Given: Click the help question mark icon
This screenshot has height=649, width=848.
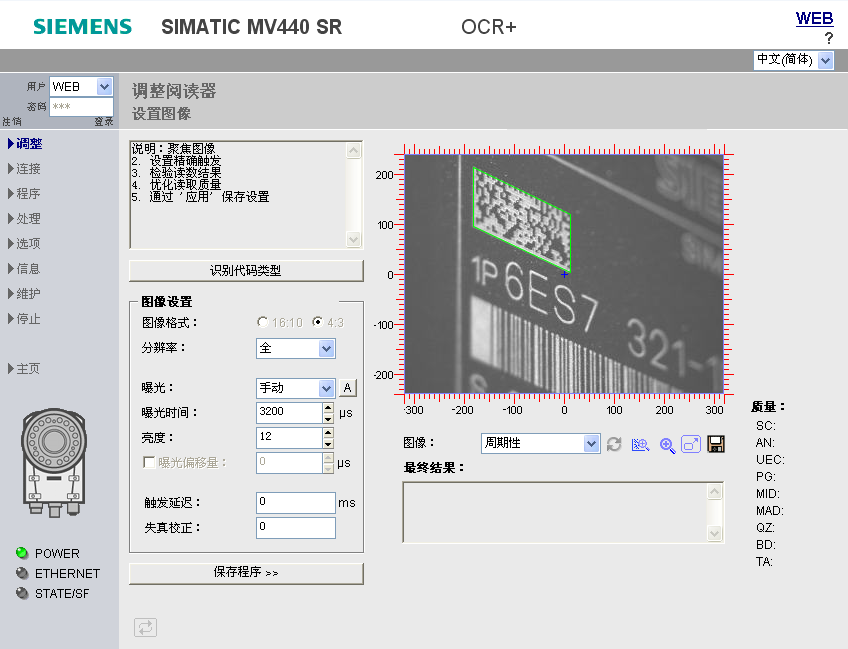Looking at the screenshot, I should point(828,38).
